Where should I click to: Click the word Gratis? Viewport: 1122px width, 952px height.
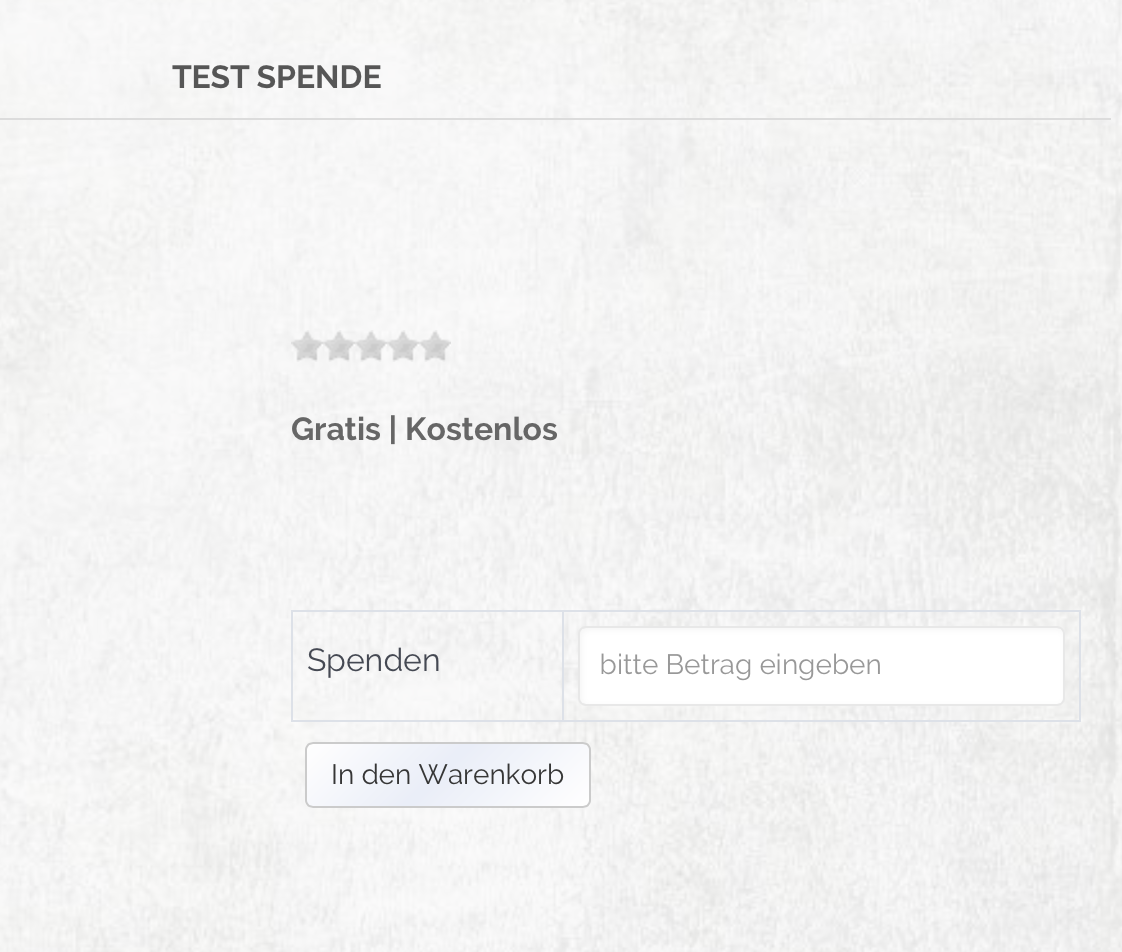click(336, 430)
